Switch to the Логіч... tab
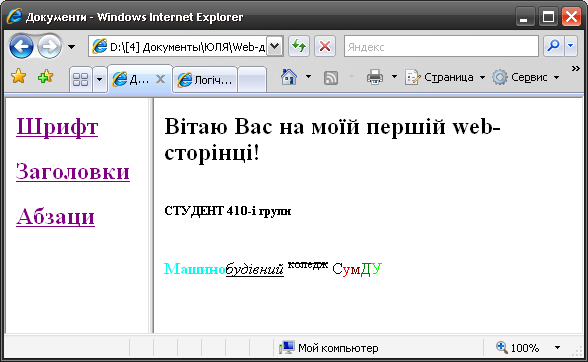This screenshot has width=588, height=362. point(205,80)
